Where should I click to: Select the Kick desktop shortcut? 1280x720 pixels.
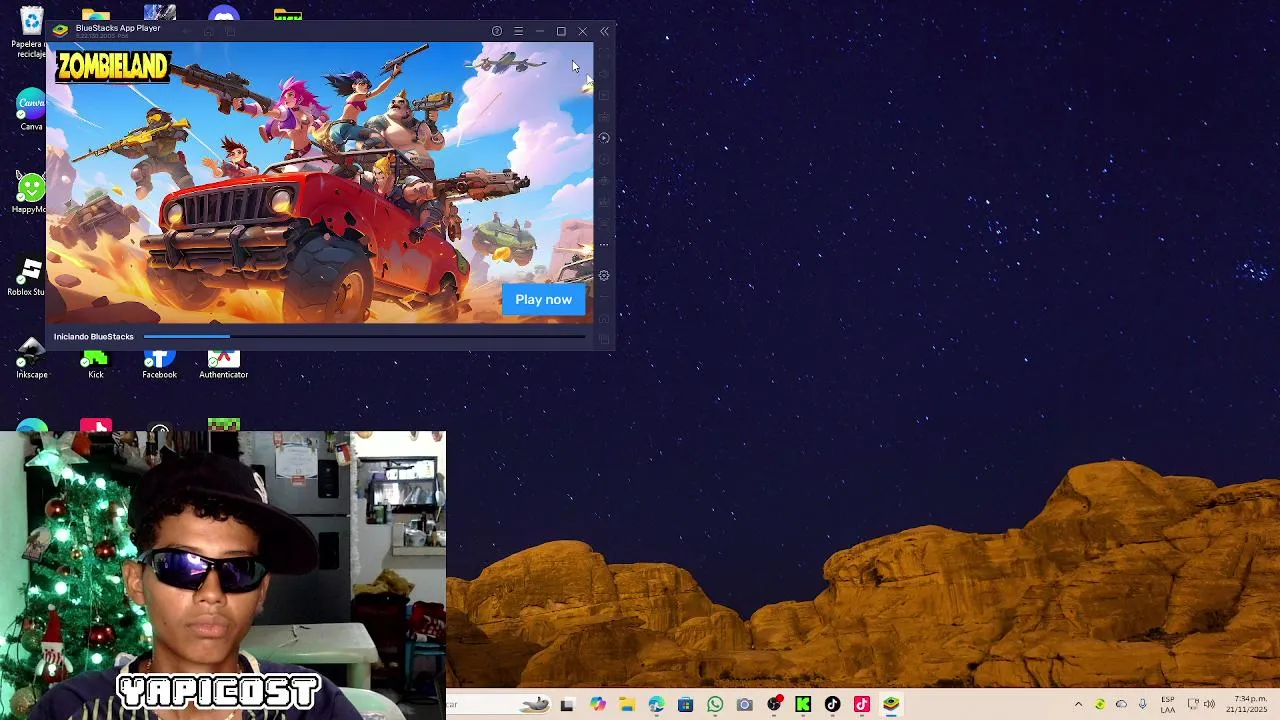click(x=96, y=365)
